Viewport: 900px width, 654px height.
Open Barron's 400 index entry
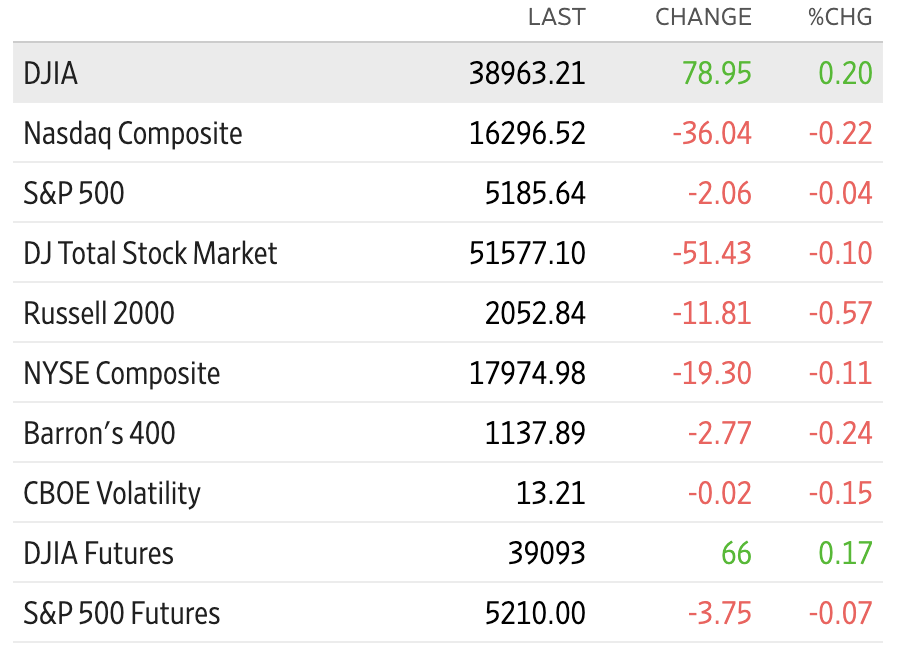coord(99,434)
